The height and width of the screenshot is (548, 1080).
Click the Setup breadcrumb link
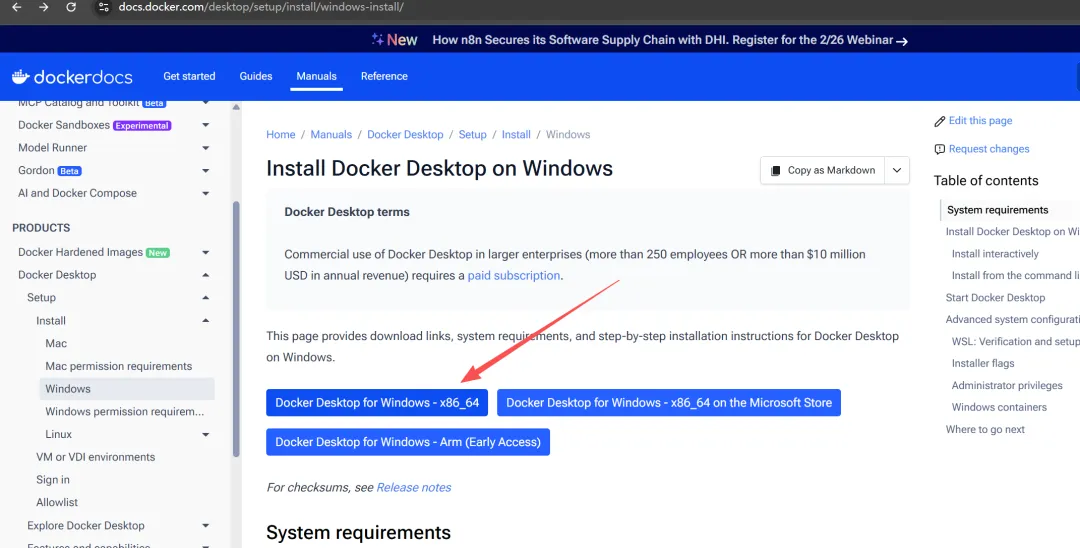coord(472,135)
